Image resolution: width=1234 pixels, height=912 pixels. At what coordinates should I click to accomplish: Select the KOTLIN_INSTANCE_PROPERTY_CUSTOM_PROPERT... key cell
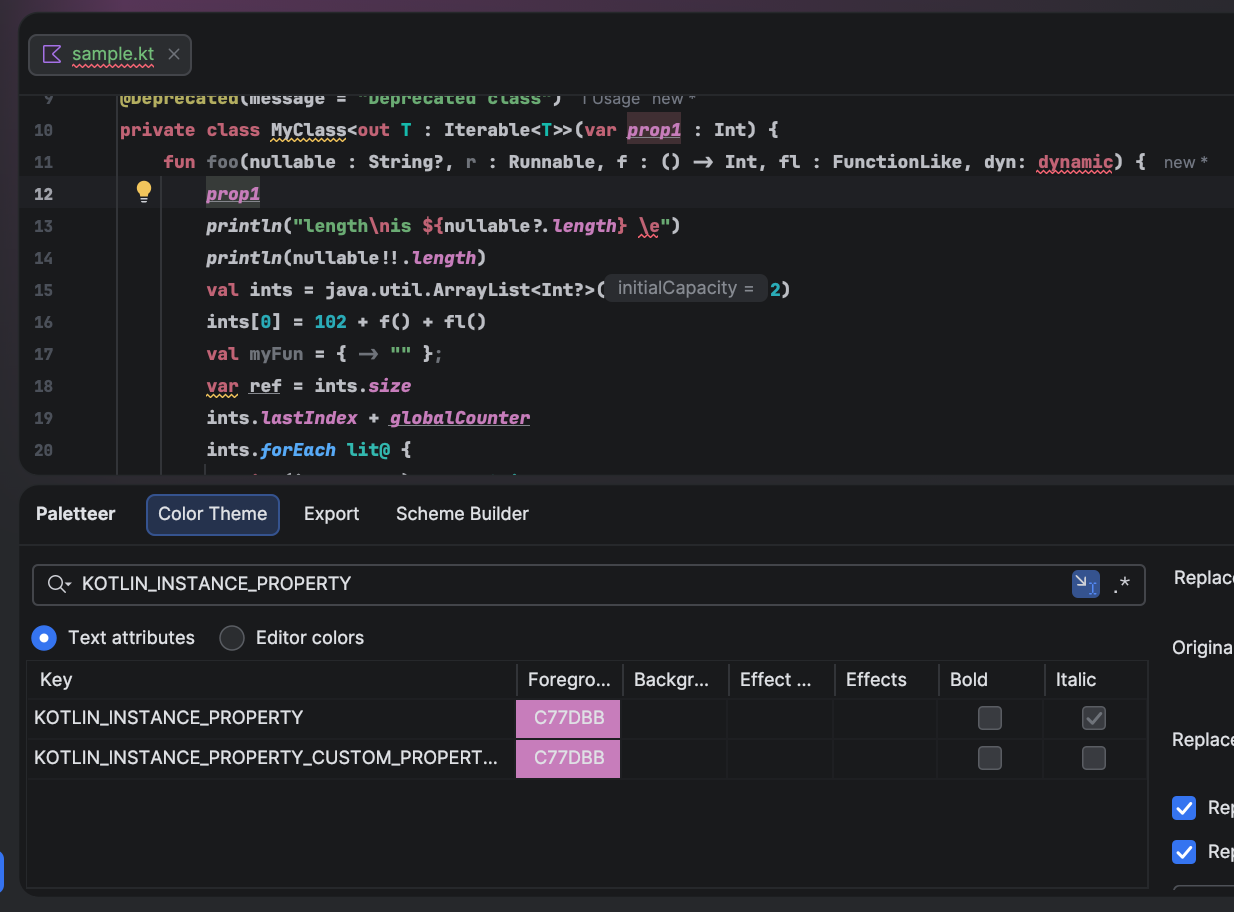click(270, 758)
